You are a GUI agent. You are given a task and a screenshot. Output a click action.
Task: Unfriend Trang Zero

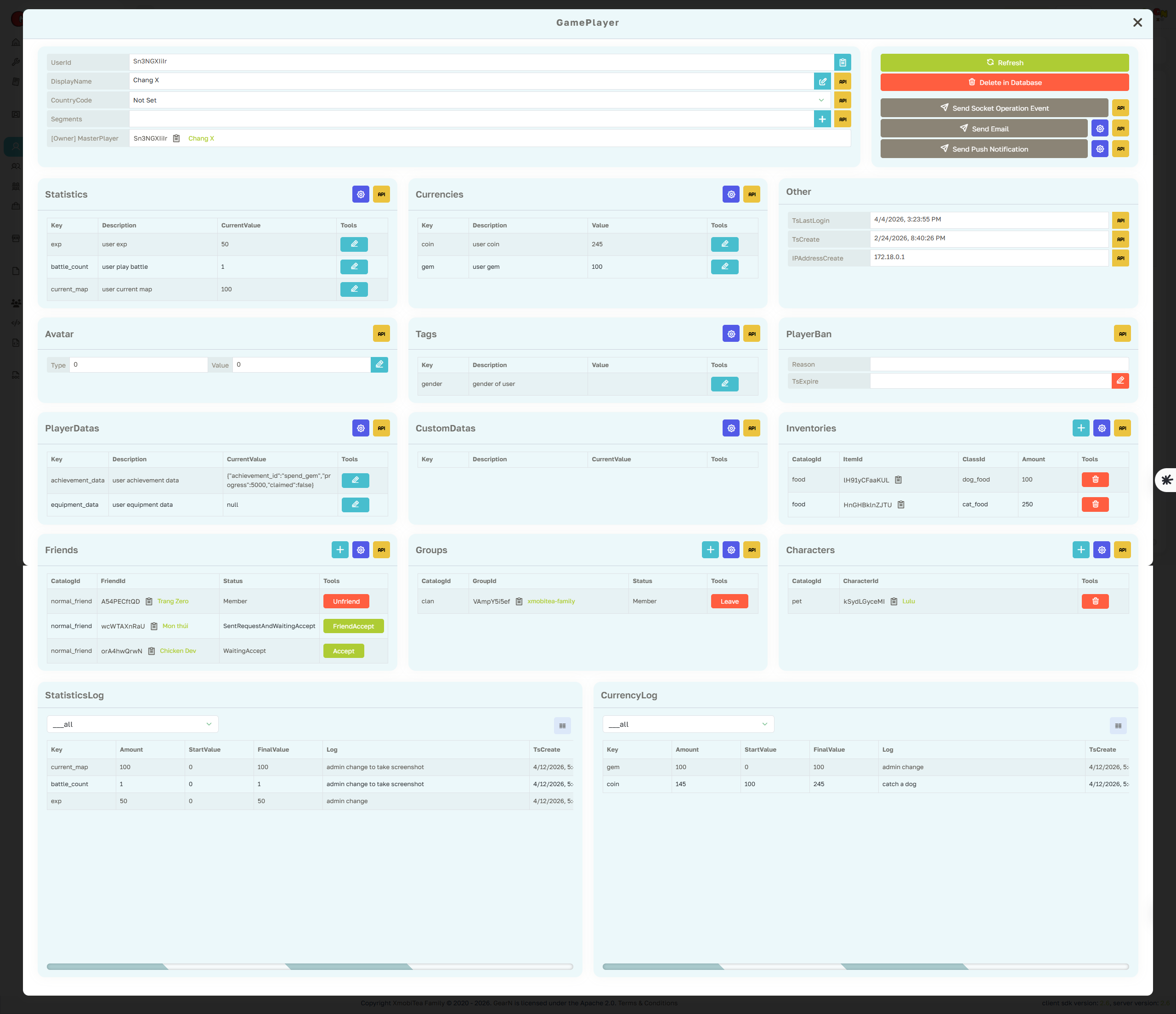(x=345, y=600)
